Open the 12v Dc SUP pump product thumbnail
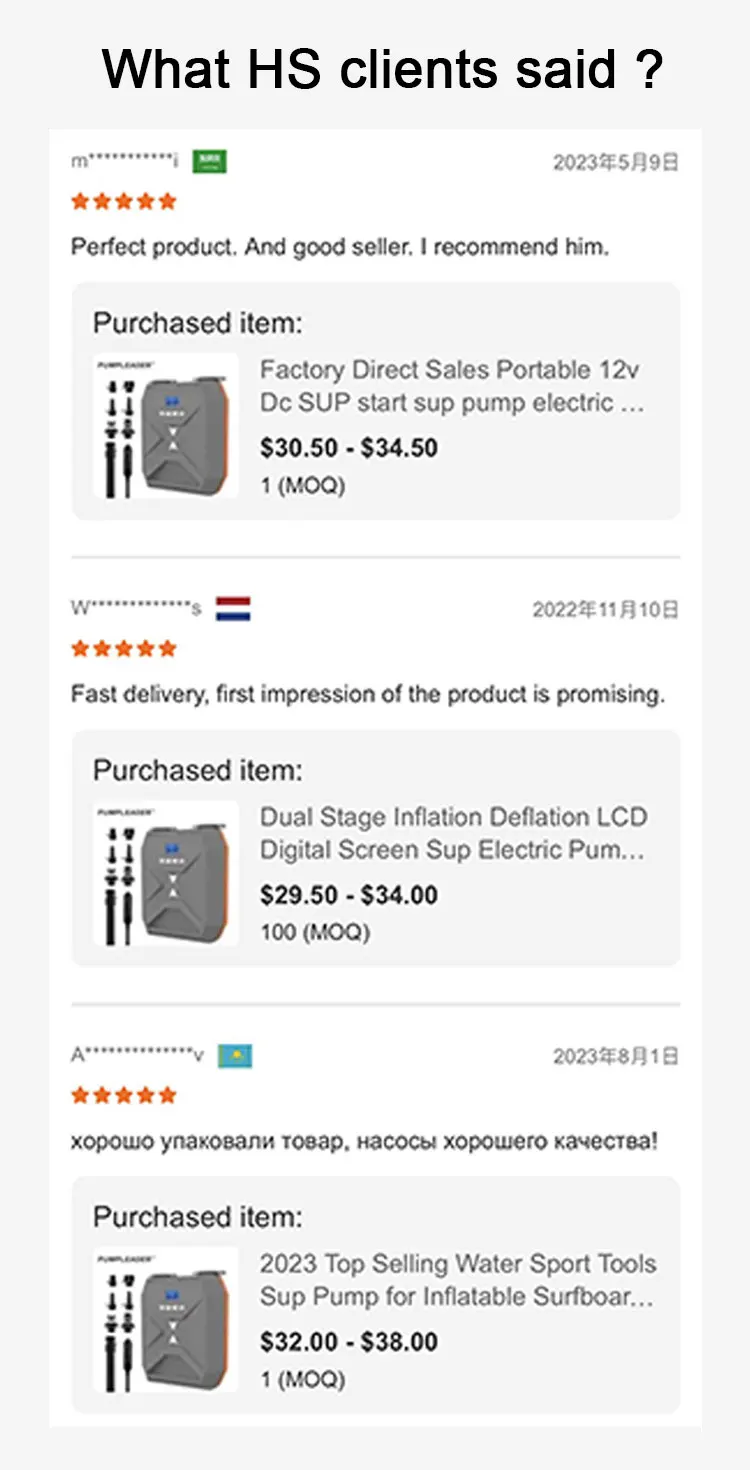The width and height of the screenshot is (750, 1470). (166, 426)
